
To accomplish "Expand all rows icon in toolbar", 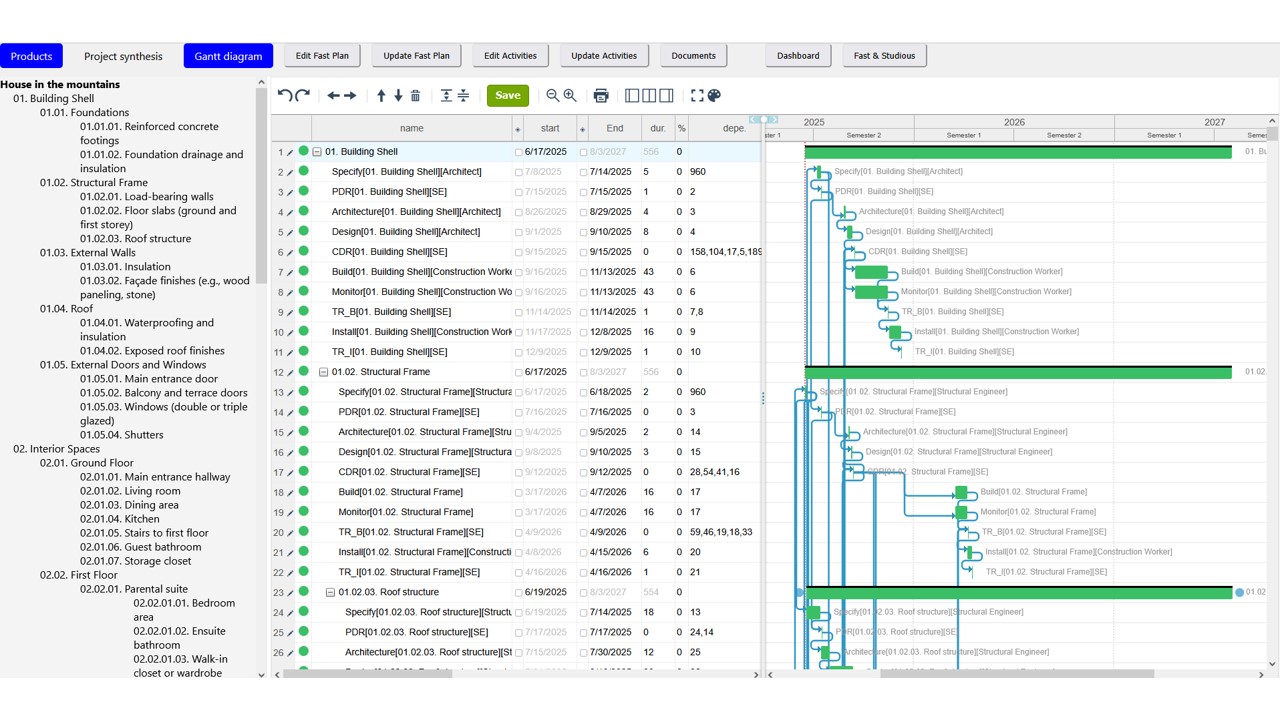I will [x=446, y=96].
